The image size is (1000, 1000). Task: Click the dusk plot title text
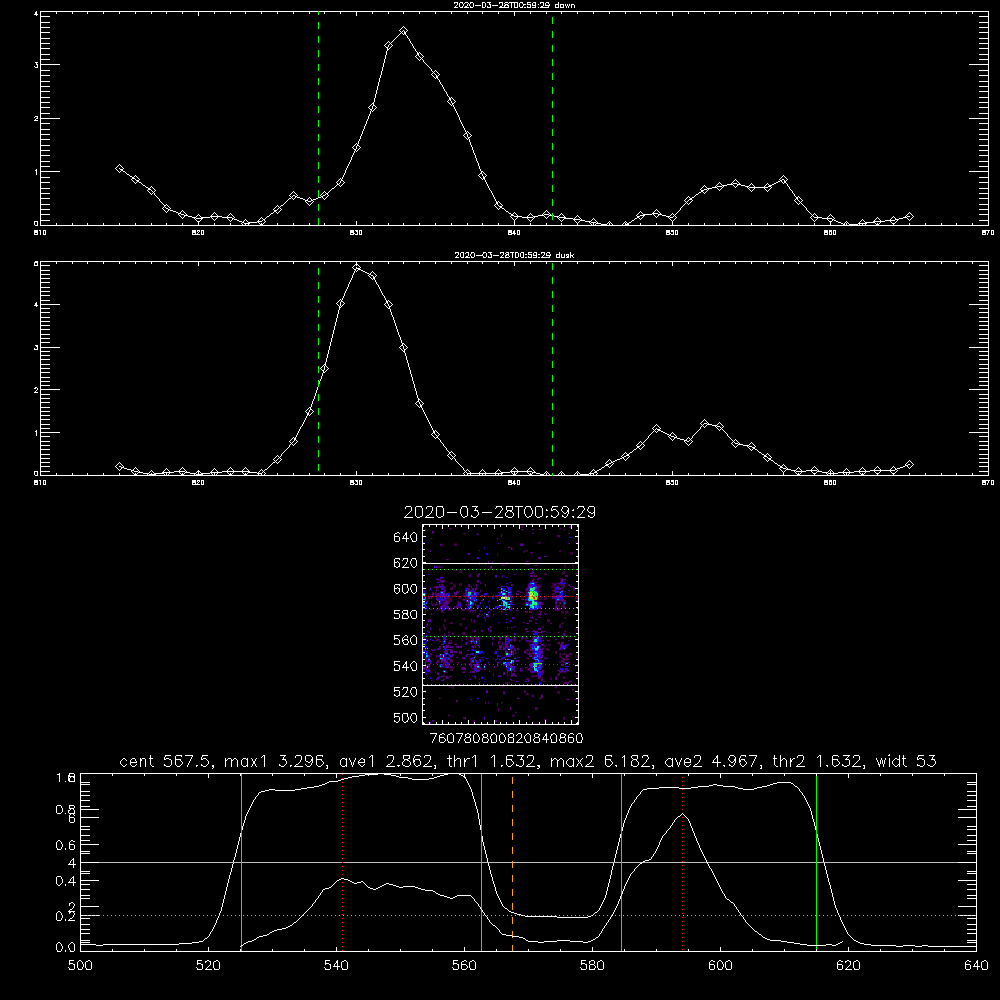[x=514, y=255]
